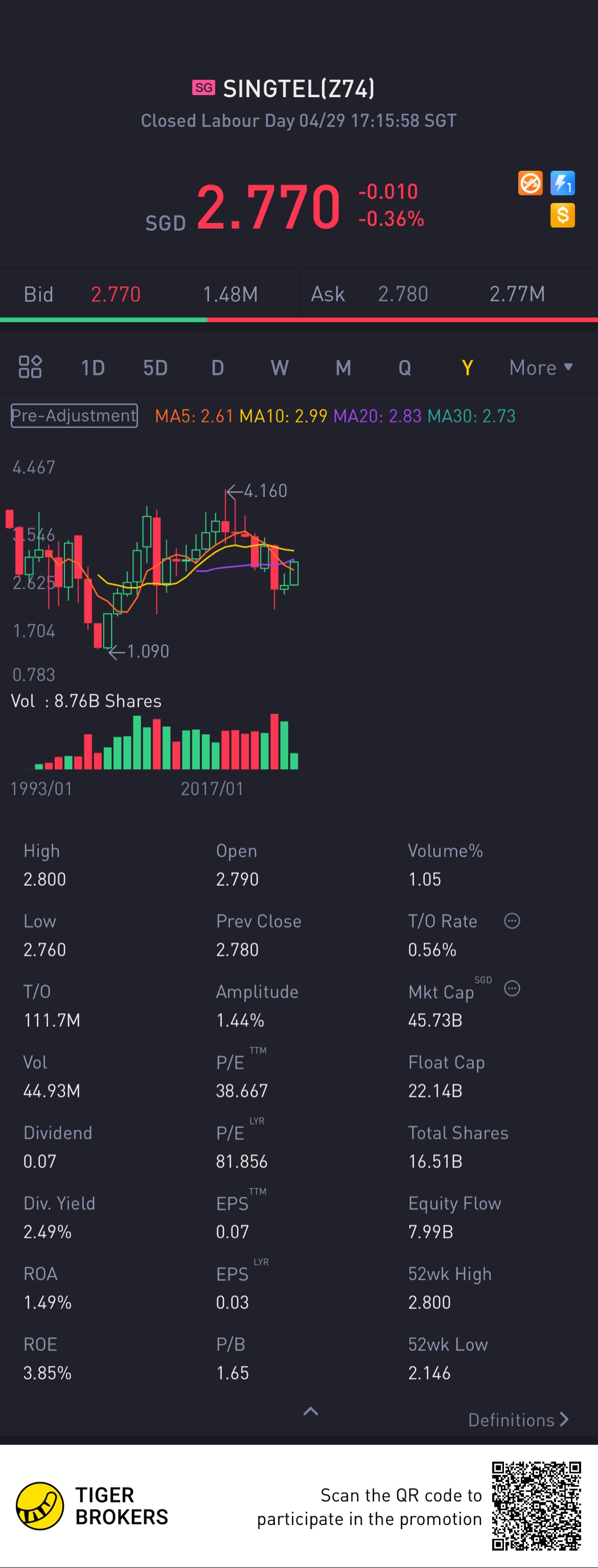Open the Definitions link
The width and height of the screenshot is (598, 1568).
[x=518, y=1420]
